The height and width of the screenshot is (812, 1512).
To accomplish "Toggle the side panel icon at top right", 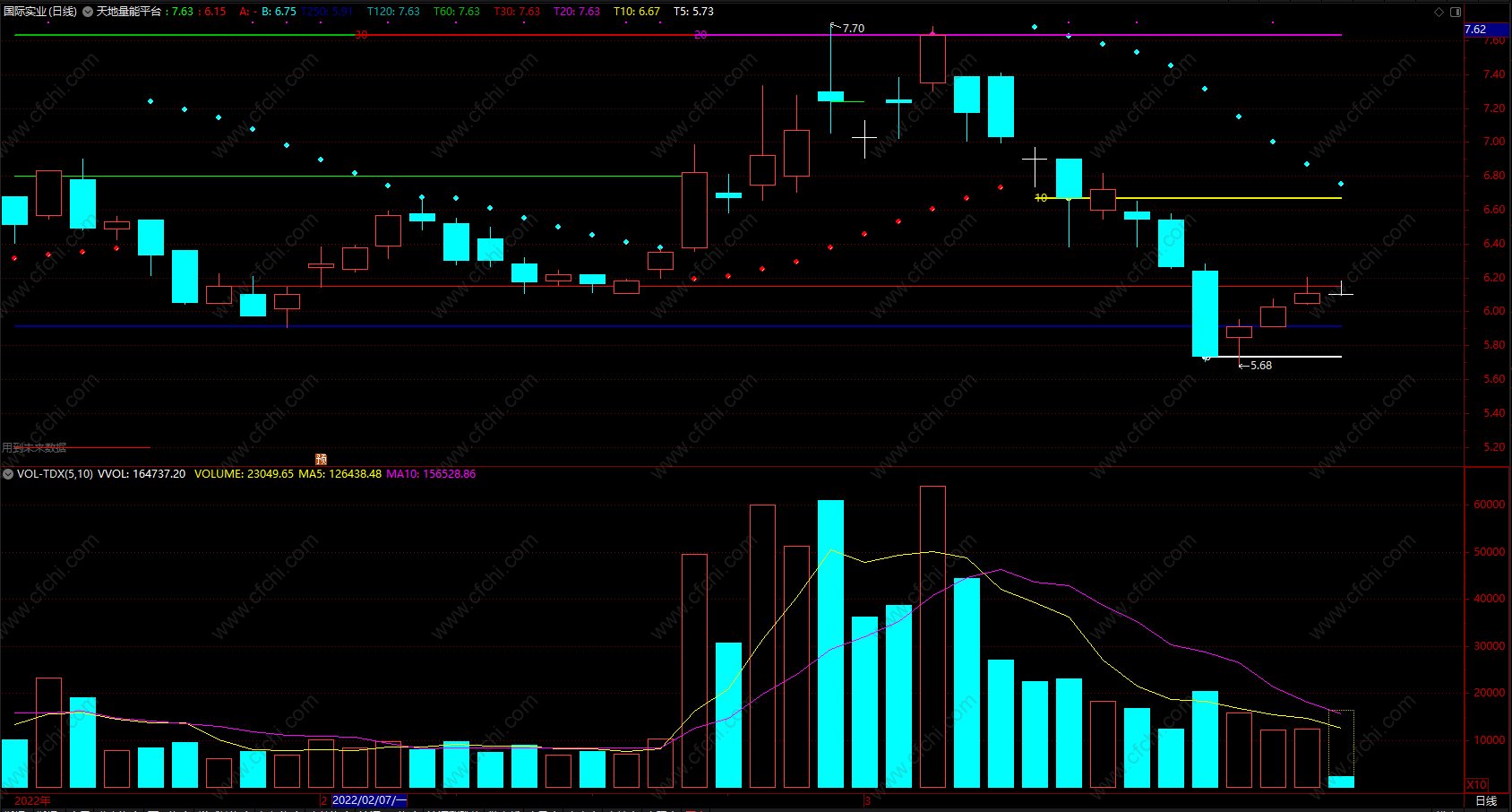I will [x=1456, y=12].
